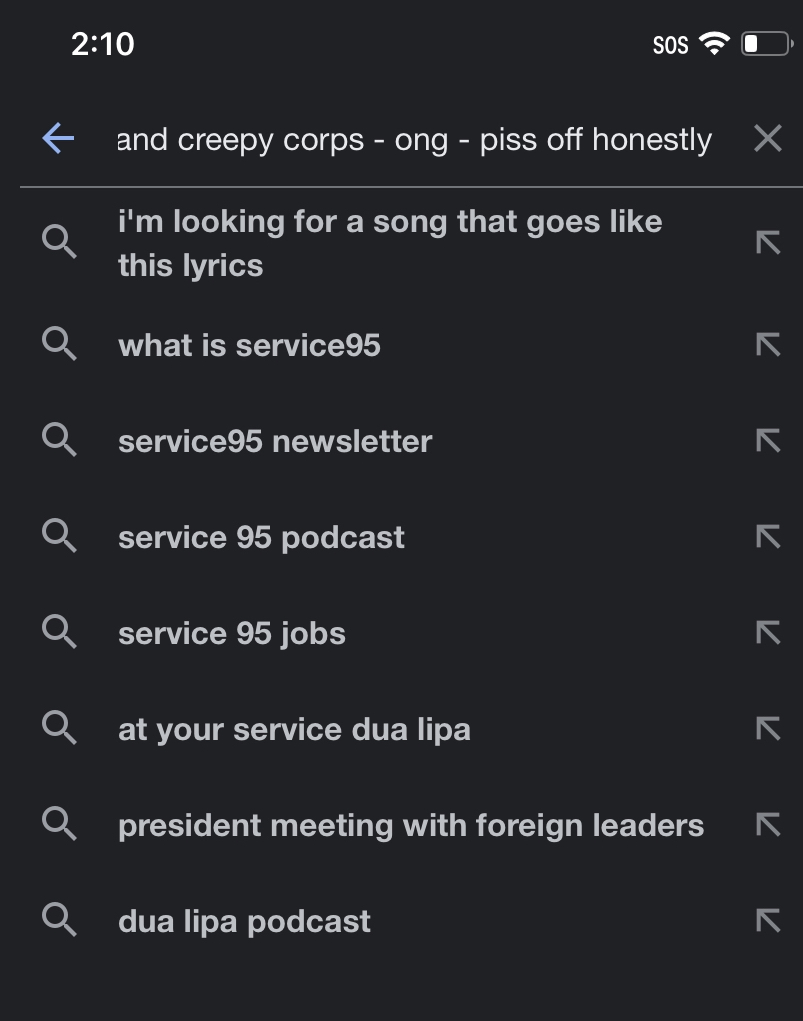The image size is (803, 1021).
Task: Choose the "service95 newsletter" suggestion
Action: coord(275,442)
